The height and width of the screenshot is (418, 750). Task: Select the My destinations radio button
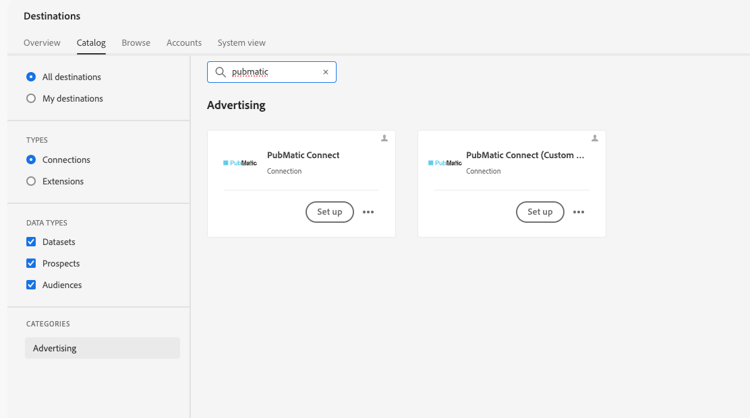coord(31,99)
